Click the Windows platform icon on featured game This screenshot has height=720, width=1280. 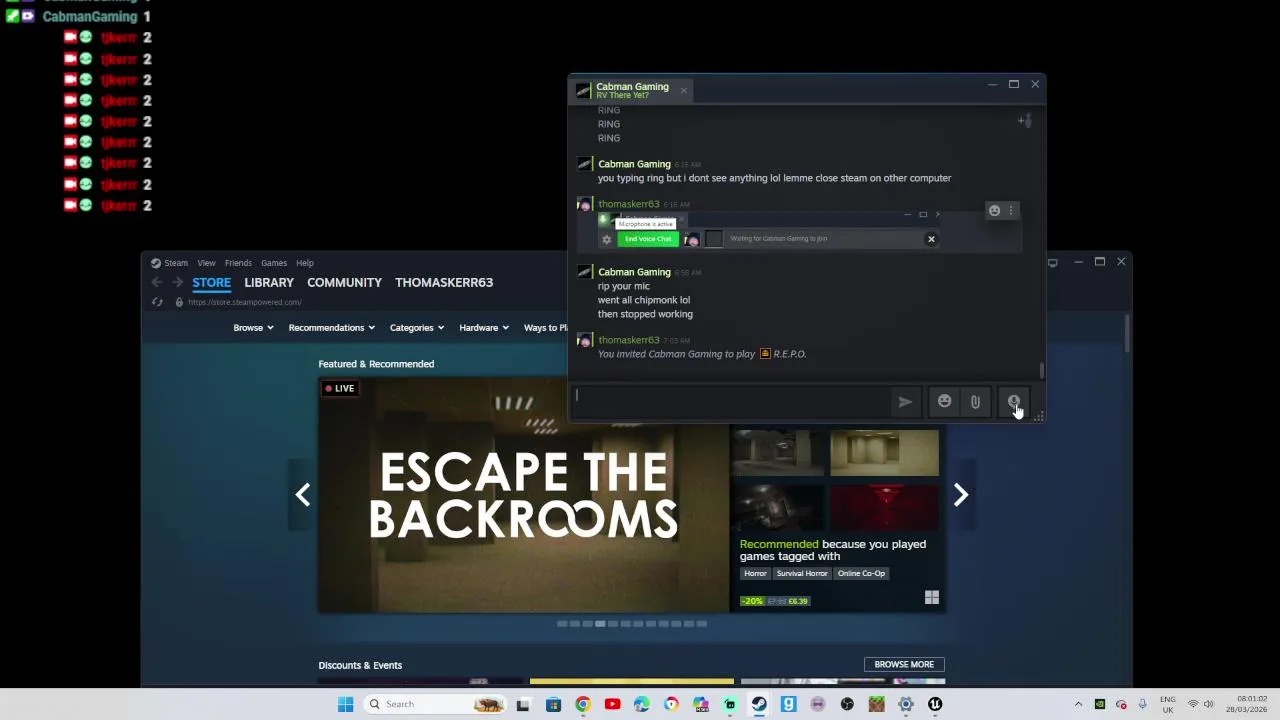[932, 598]
